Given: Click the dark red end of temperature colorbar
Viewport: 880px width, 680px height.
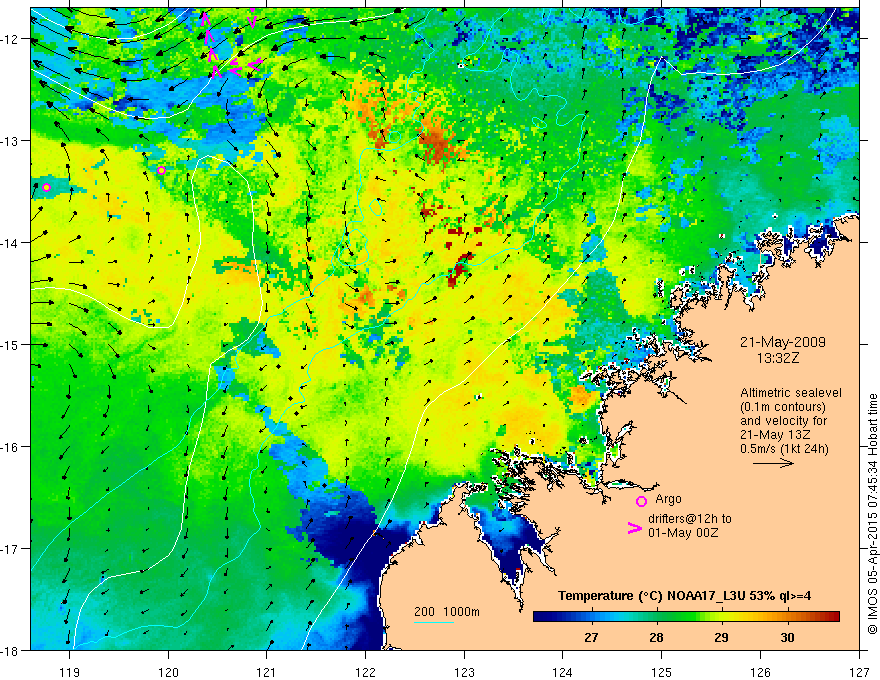Looking at the screenshot, I should point(833,616).
